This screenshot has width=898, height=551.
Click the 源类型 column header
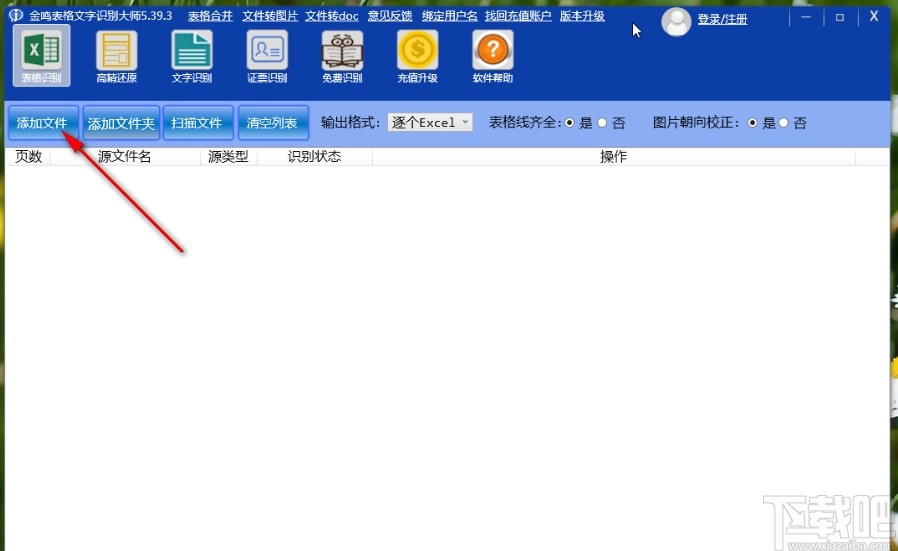pyautogui.click(x=229, y=156)
